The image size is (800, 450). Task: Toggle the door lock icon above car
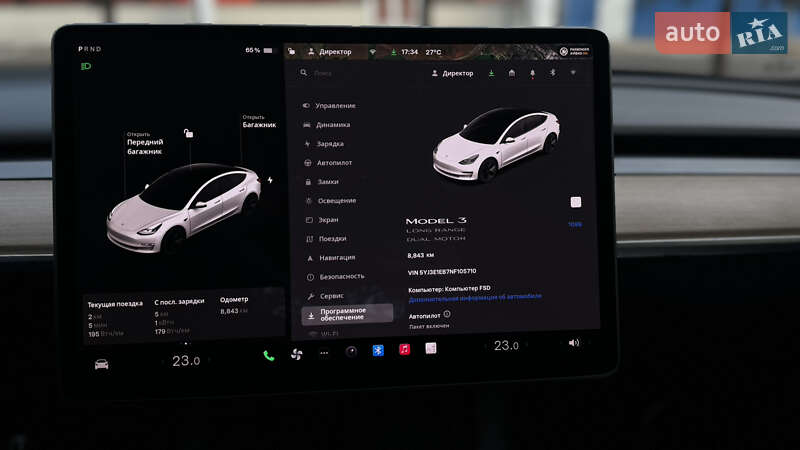pyautogui.click(x=188, y=132)
